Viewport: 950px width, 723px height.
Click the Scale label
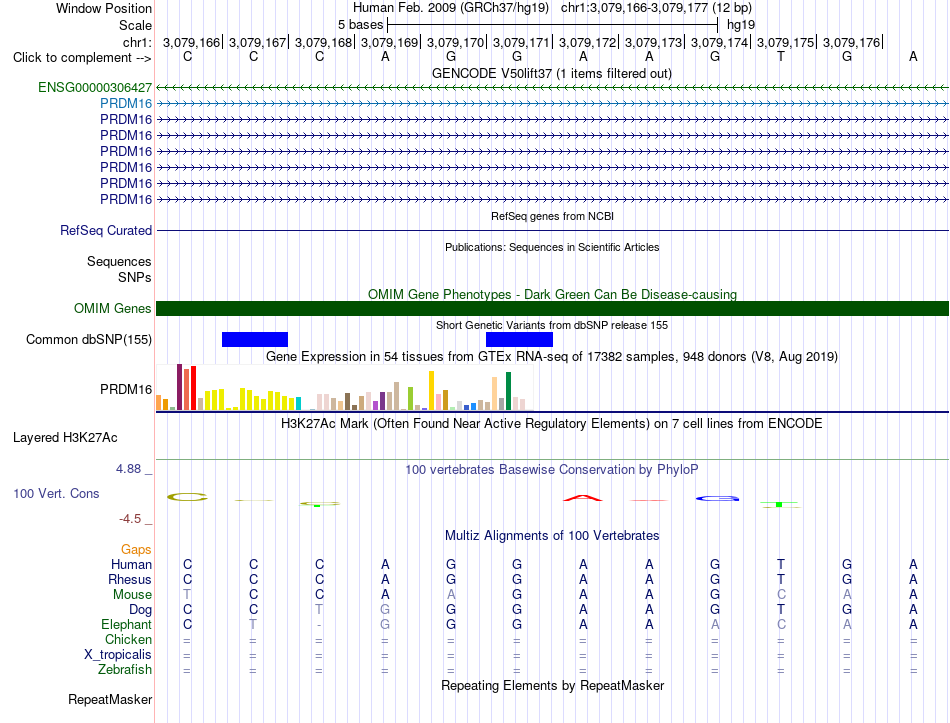135,25
